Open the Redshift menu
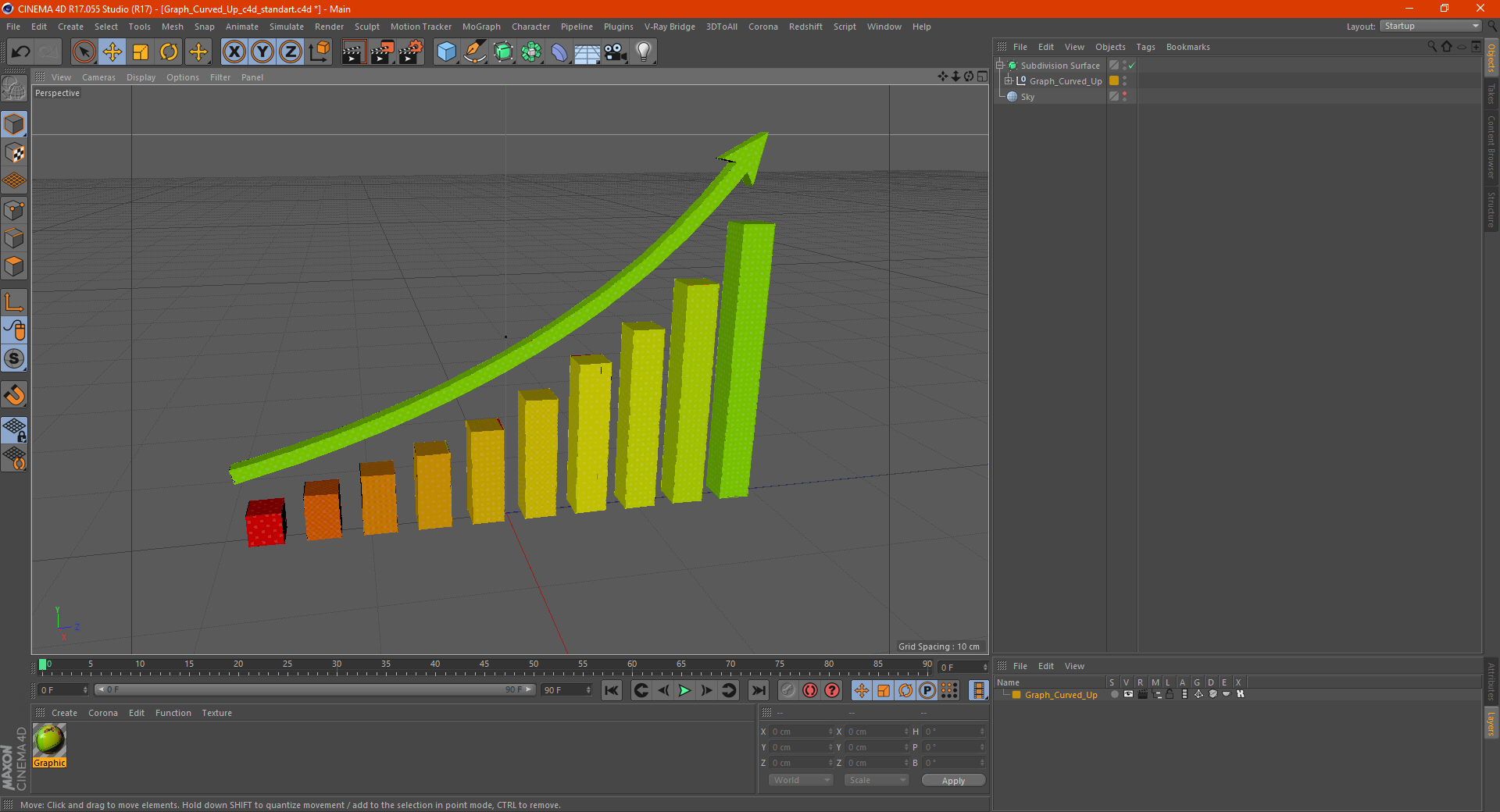Image resolution: width=1500 pixels, height=812 pixels. click(x=805, y=27)
